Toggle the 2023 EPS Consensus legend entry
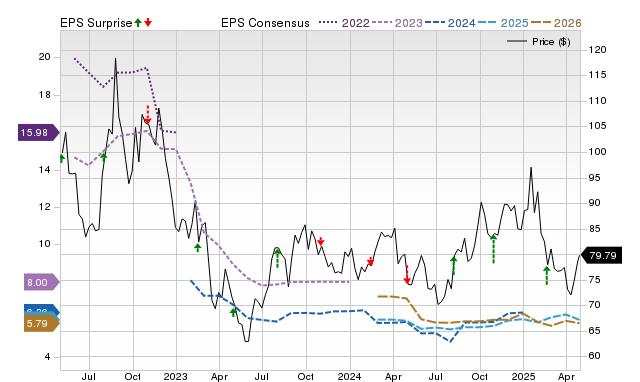The width and height of the screenshot is (640, 382). coord(397,23)
